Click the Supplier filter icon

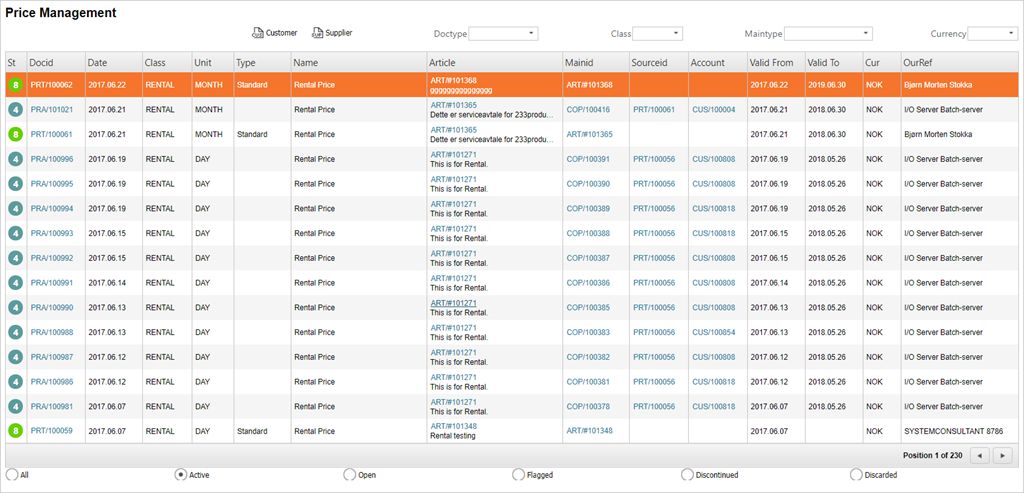pyautogui.click(x=318, y=33)
